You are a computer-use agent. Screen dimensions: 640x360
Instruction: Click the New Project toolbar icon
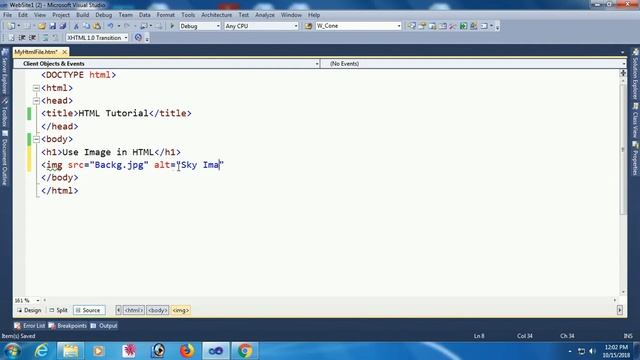[11, 26]
